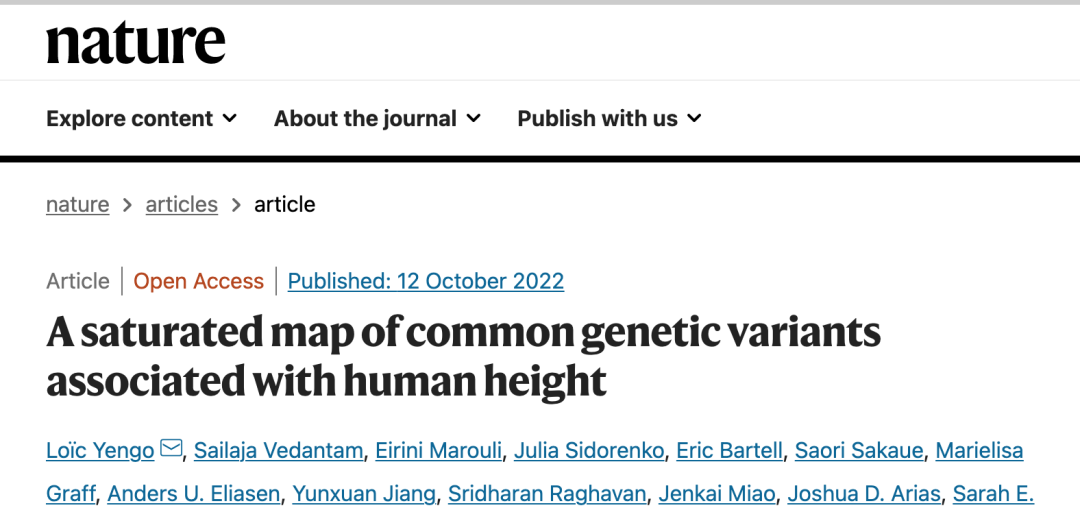The image size is (1080, 510).
Task: Open author Eirini Marouli's link
Action: click(439, 451)
